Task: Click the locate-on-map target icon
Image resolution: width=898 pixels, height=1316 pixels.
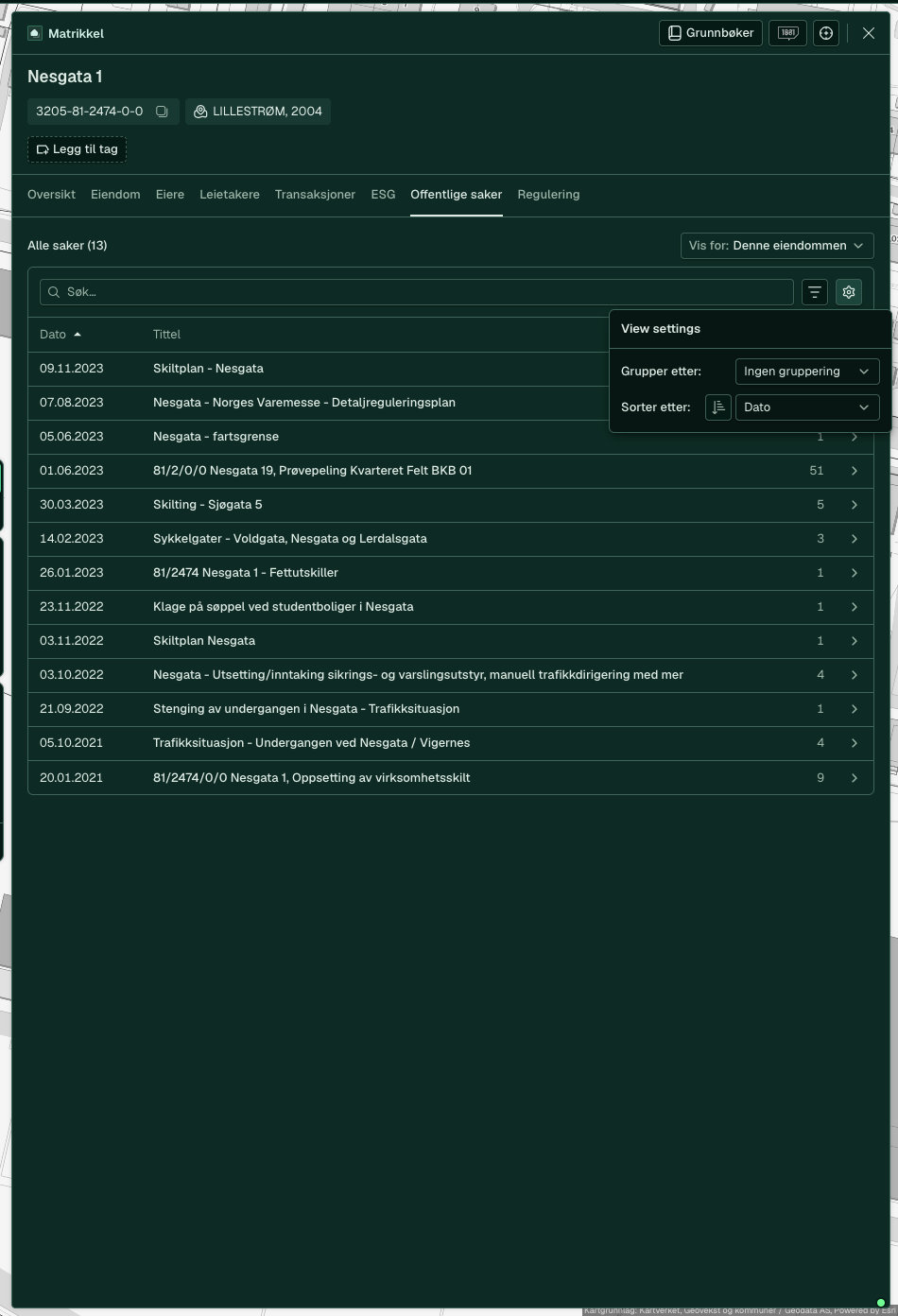Action: coord(826,33)
